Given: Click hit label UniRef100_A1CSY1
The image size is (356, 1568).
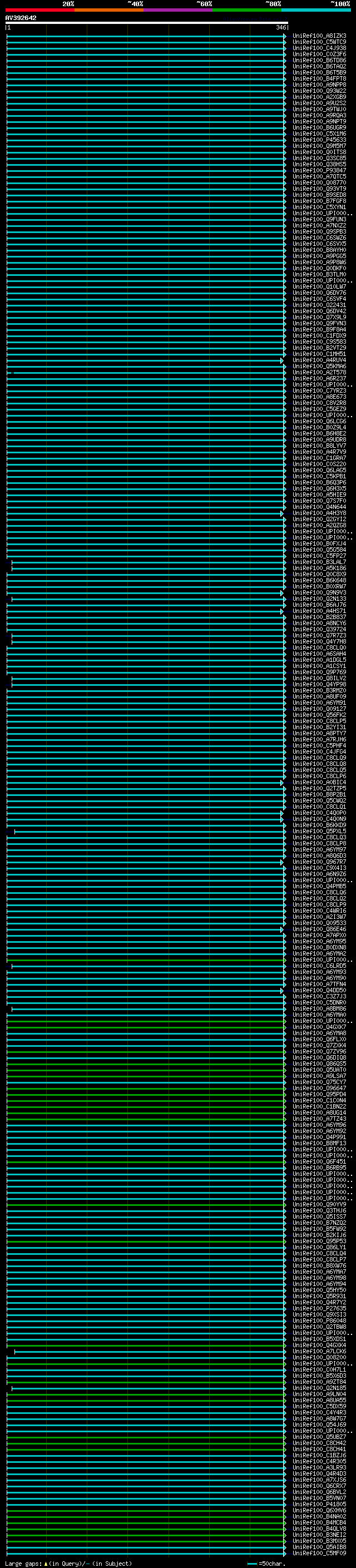Looking at the screenshot, I should tap(319, 666).
